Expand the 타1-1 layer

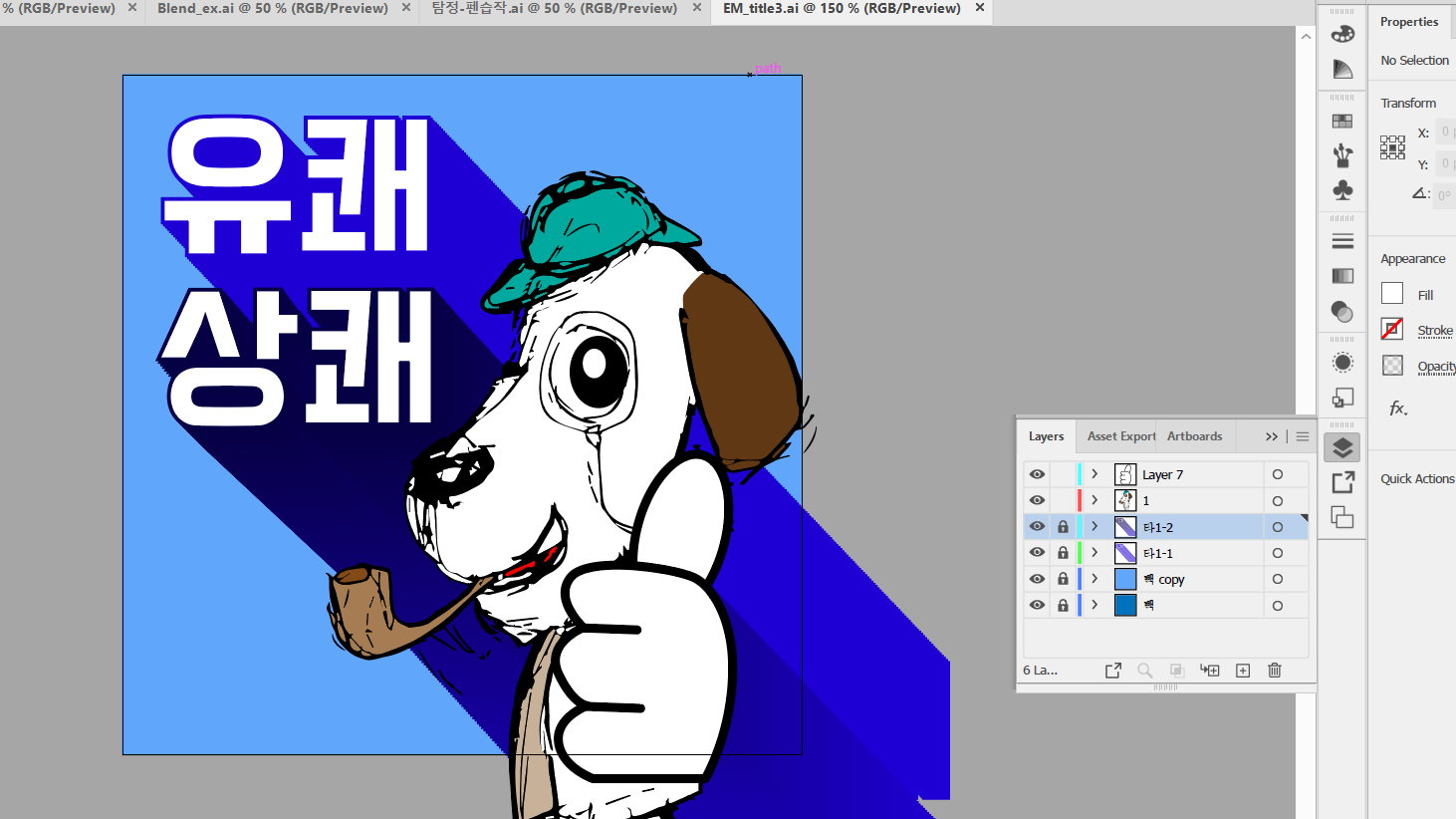tap(1094, 552)
